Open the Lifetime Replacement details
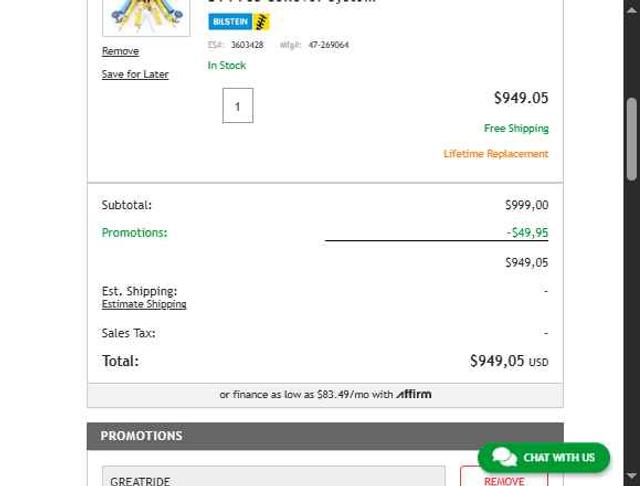This screenshot has height=486, width=640. [496, 154]
